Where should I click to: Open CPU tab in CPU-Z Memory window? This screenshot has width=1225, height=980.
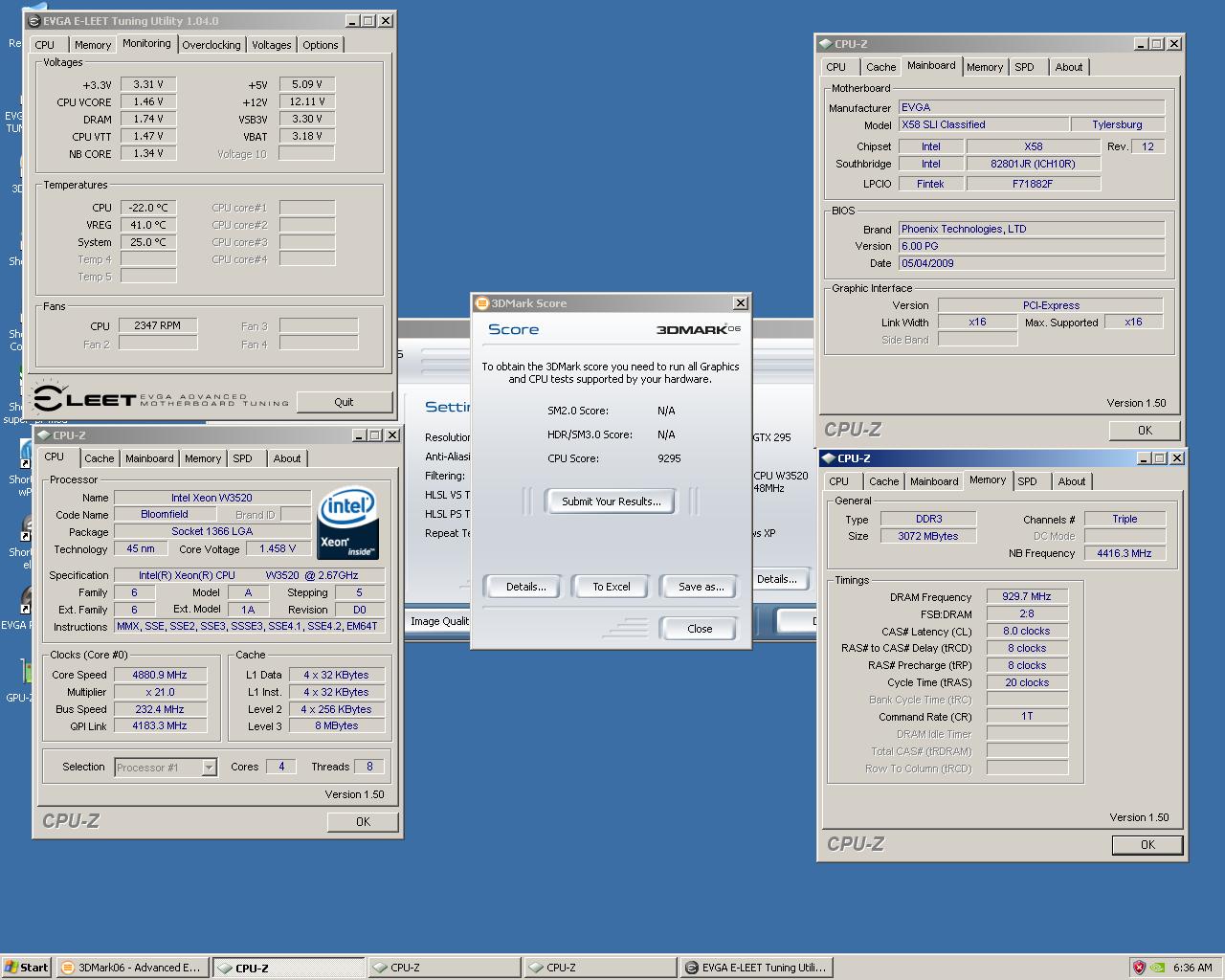[839, 481]
